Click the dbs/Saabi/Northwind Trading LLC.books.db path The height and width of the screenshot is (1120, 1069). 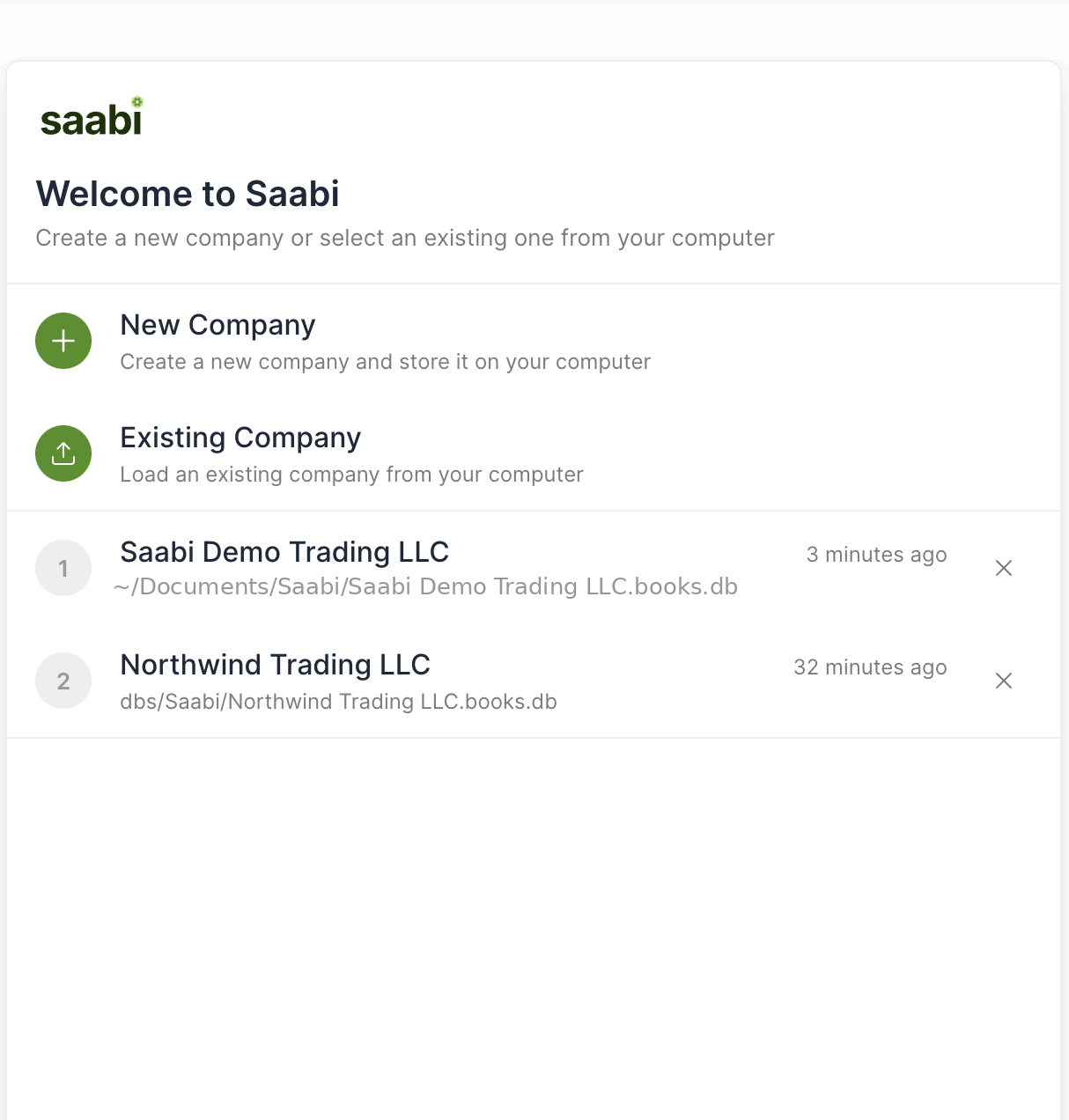[338, 702]
